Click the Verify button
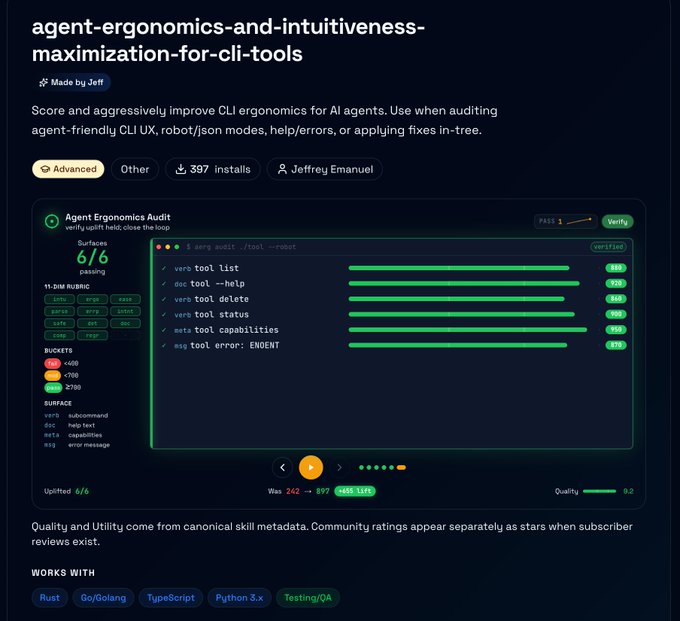Viewport: 680px width, 621px height. click(x=618, y=222)
